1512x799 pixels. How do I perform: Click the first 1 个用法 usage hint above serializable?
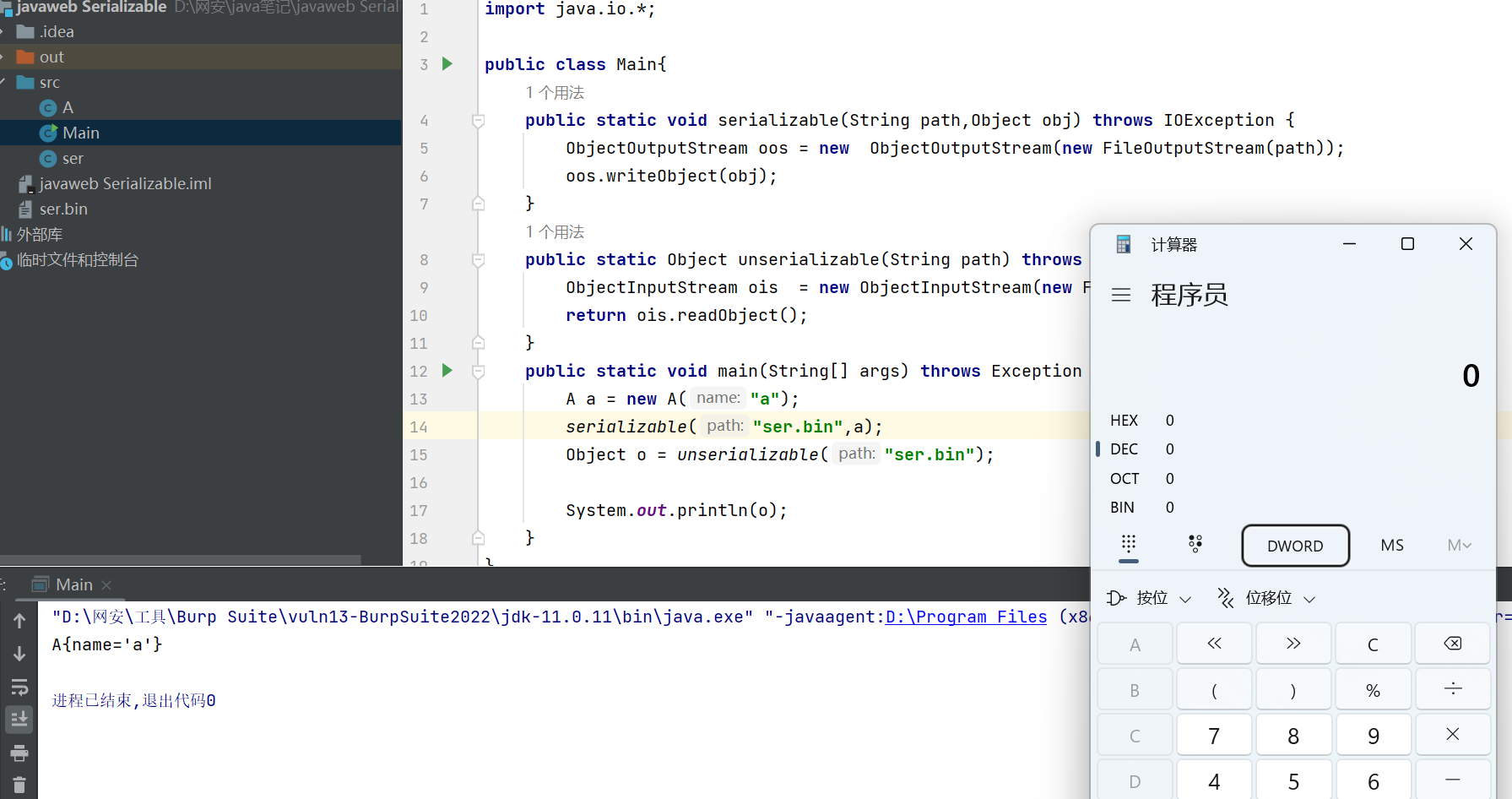pyautogui.click(x=555, y=93)
